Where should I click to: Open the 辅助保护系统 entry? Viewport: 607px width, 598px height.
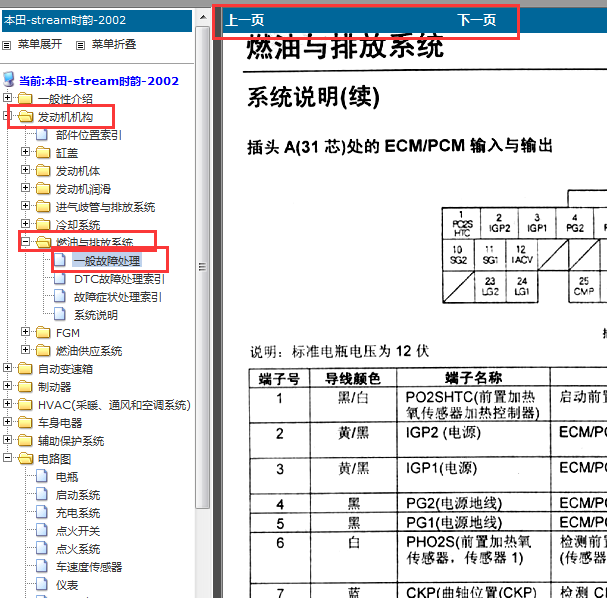tap(71, 441)
